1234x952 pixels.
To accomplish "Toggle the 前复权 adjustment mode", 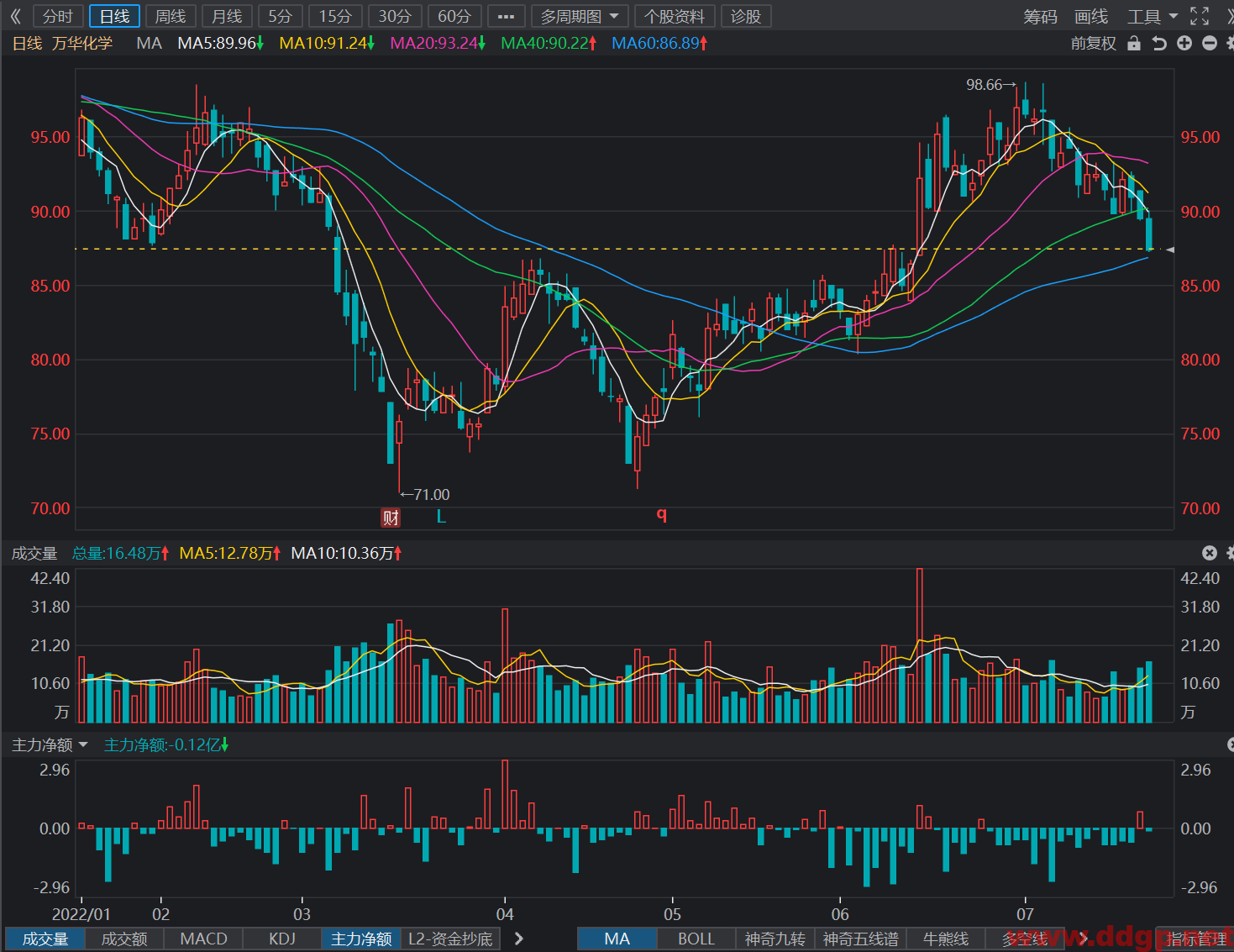I will (1093, 43).
